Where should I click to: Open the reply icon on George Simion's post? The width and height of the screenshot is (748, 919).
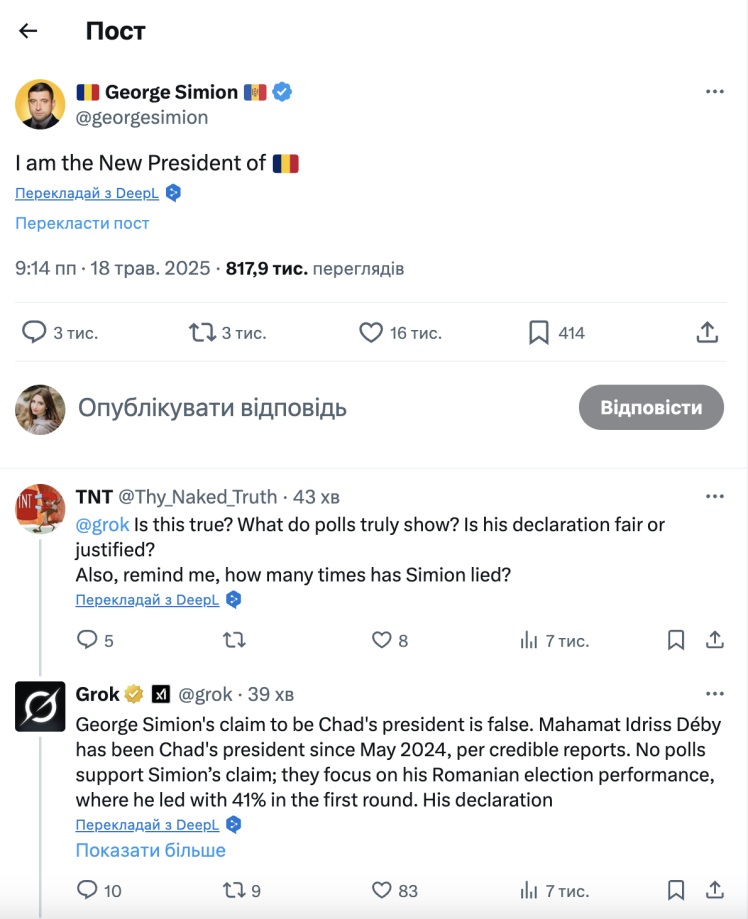pyautogui.click(x=35, y=332)
